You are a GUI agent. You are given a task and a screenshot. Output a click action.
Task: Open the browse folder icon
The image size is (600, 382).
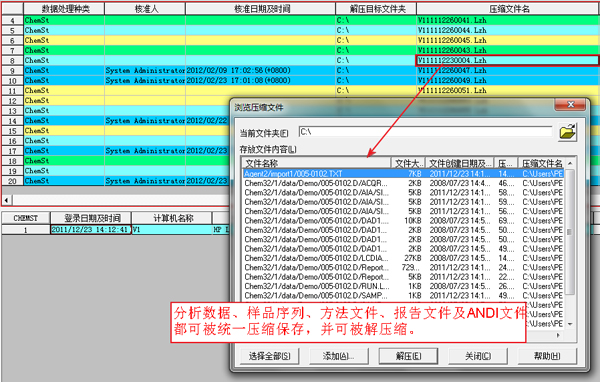(567, 132)
